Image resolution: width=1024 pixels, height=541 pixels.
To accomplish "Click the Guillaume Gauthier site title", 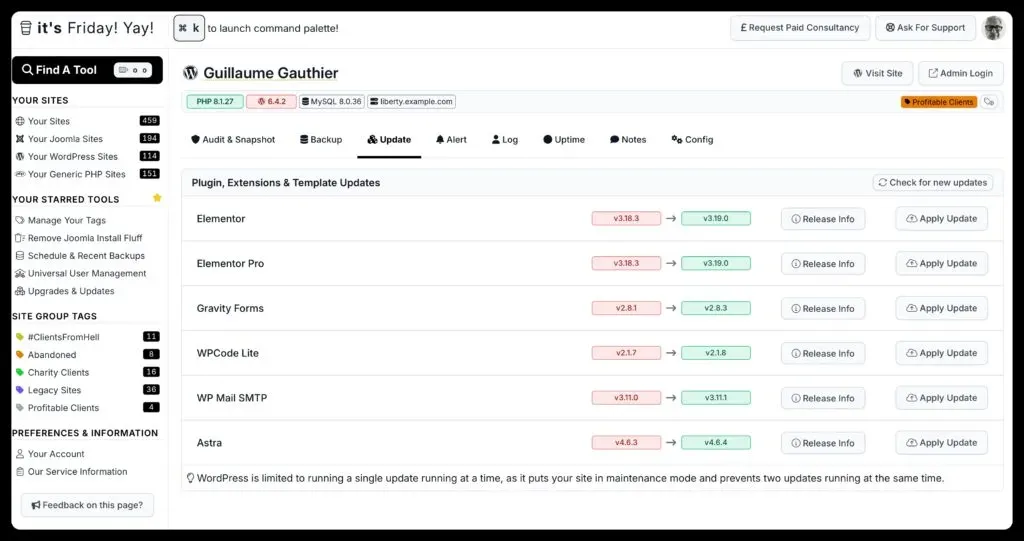I will pos(270,73).
